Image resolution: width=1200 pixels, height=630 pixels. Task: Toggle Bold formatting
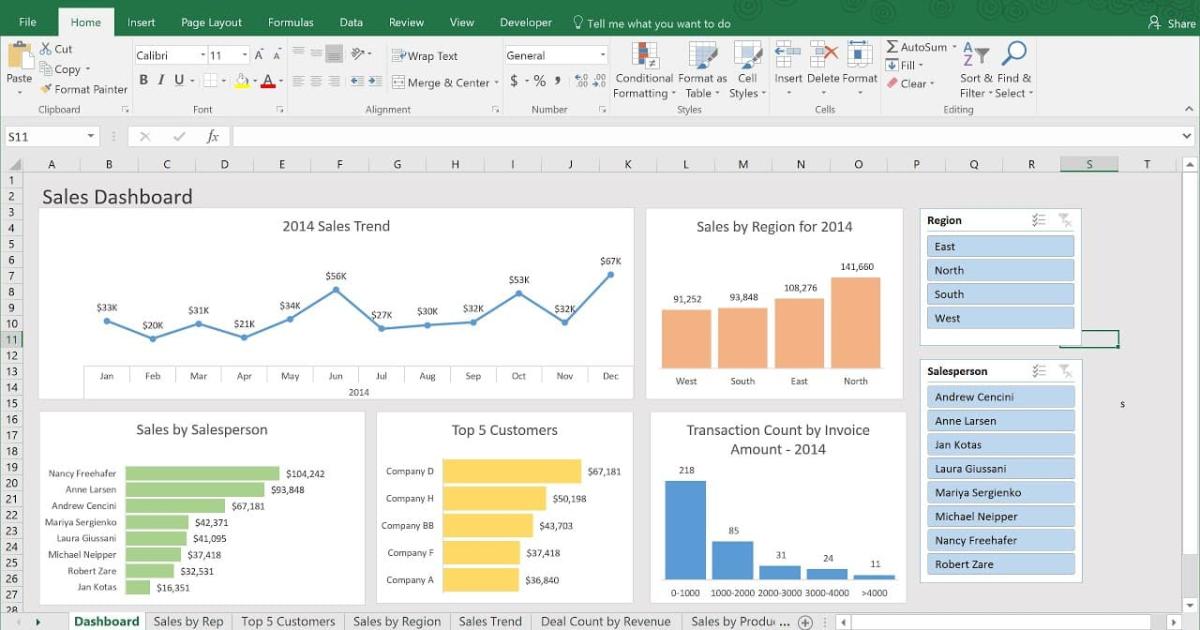point(144,81)
